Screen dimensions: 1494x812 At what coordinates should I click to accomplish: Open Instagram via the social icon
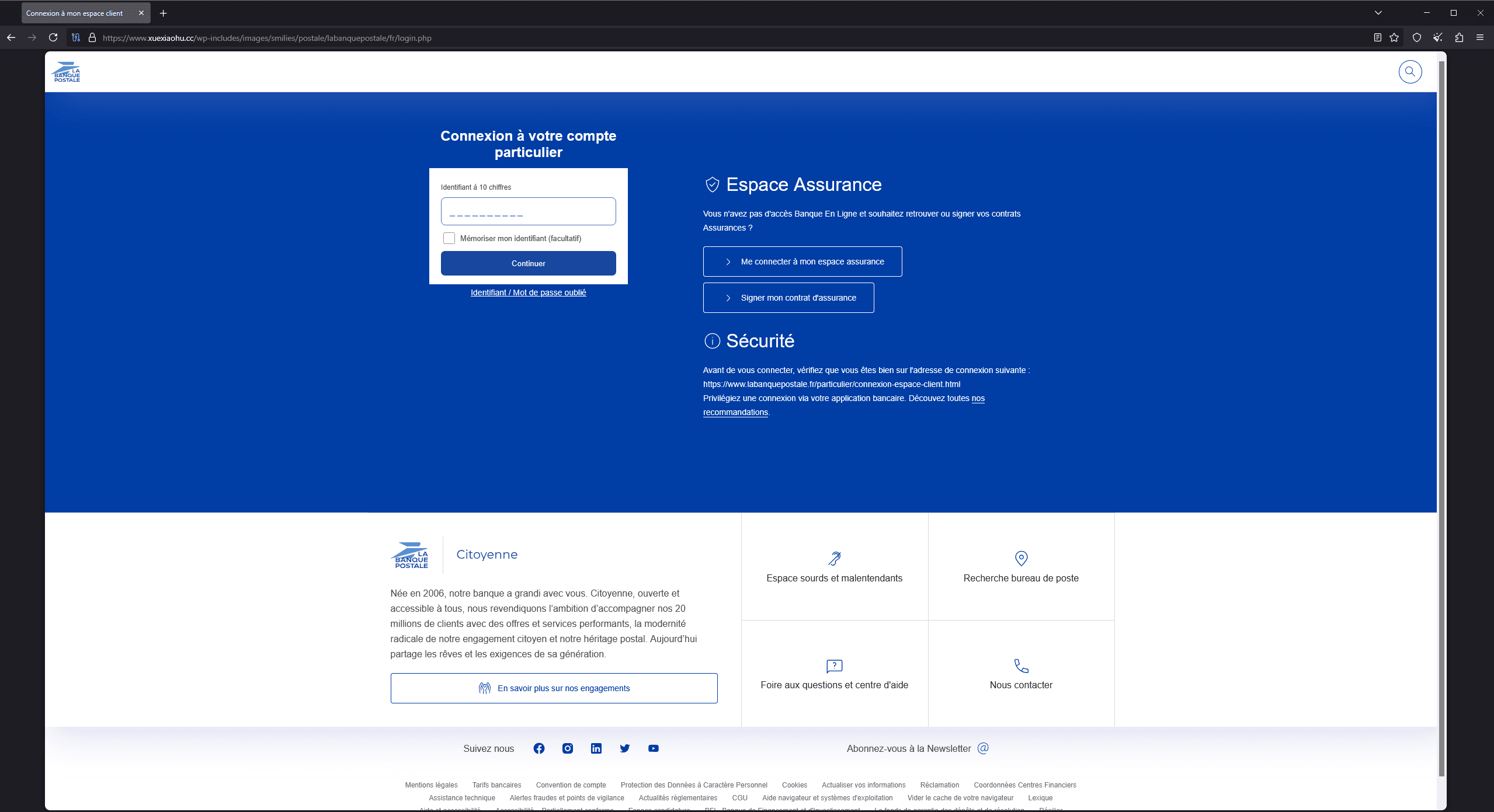click(567, 748)
